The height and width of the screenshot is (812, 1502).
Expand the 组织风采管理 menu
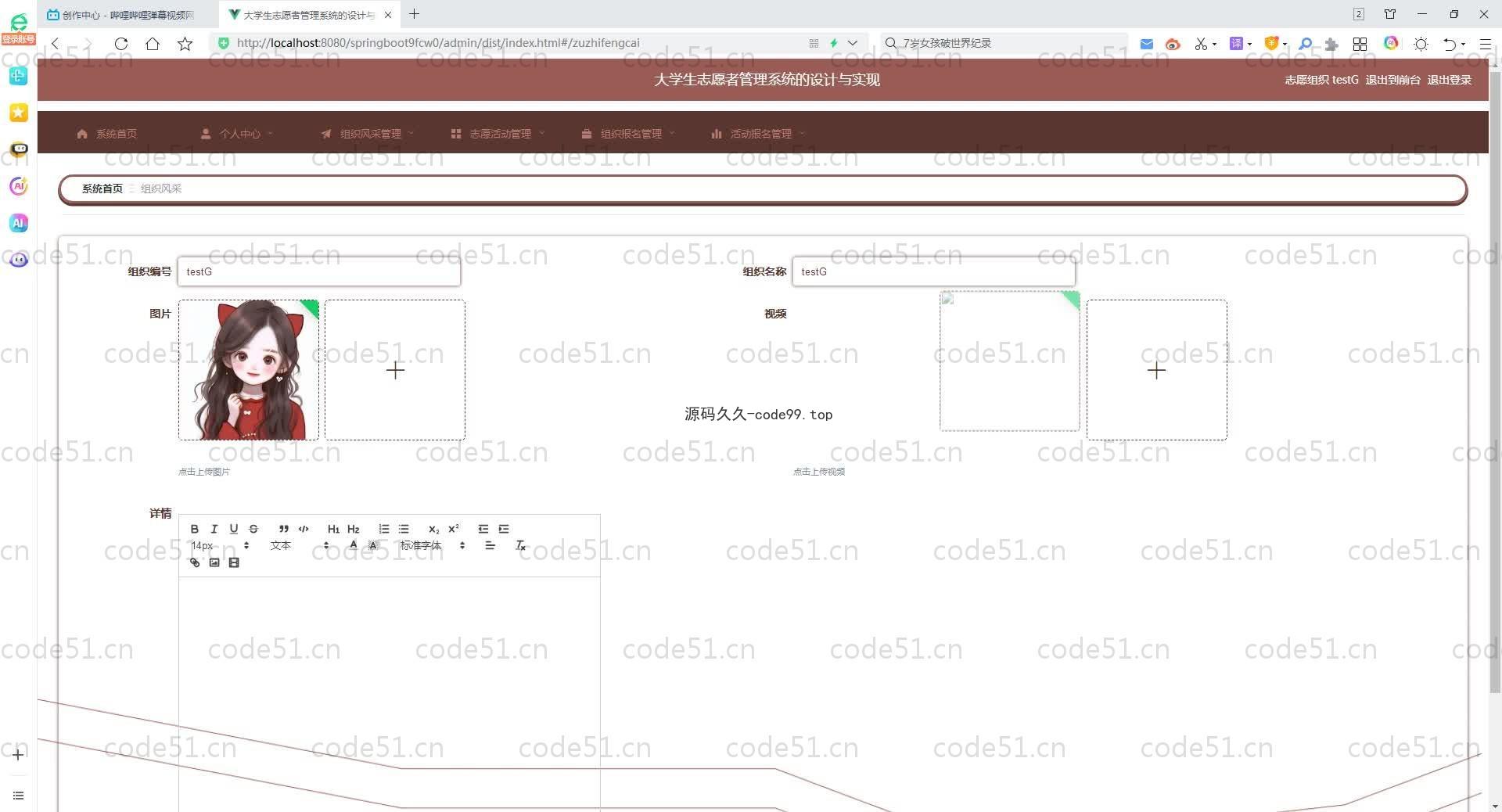click(x=367, y=134)
